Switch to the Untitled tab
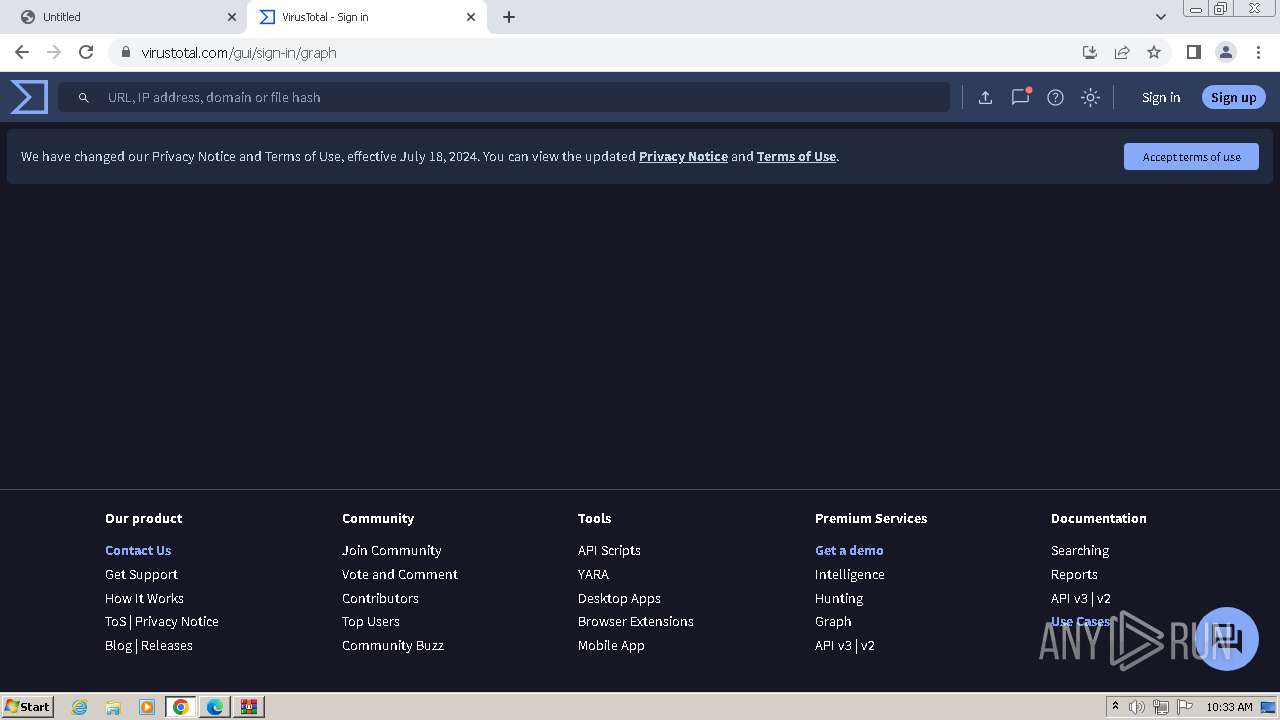The height and width of the screenshot is (720, 1280). tap(125, 17)
